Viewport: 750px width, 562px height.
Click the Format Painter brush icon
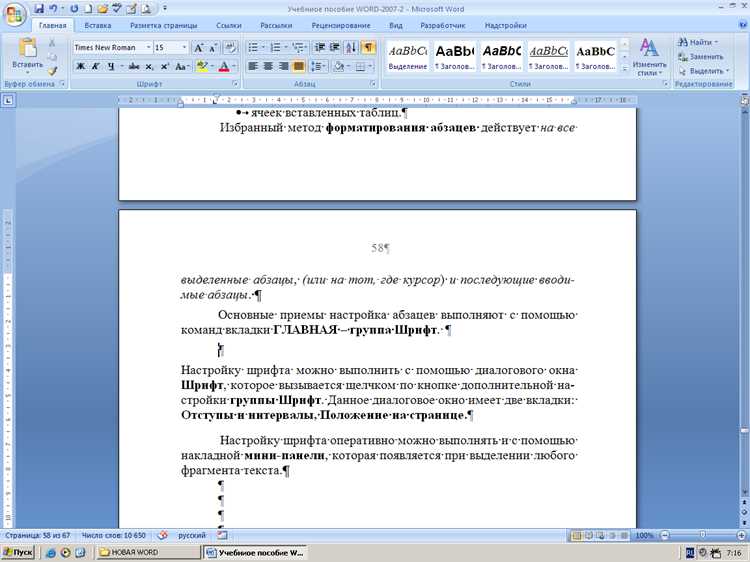click(52, 71)
